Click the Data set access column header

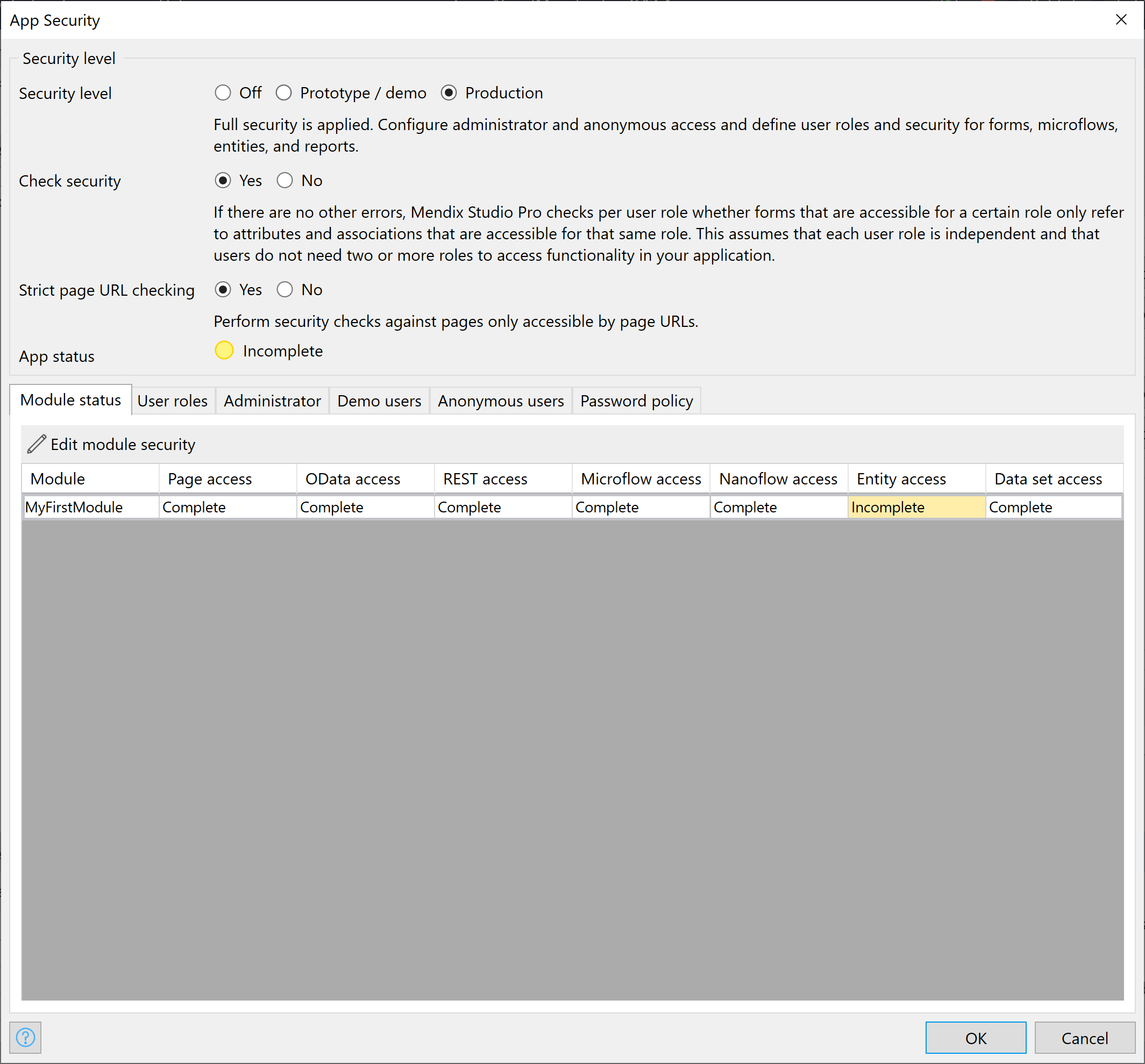[x=1055, y=479]
